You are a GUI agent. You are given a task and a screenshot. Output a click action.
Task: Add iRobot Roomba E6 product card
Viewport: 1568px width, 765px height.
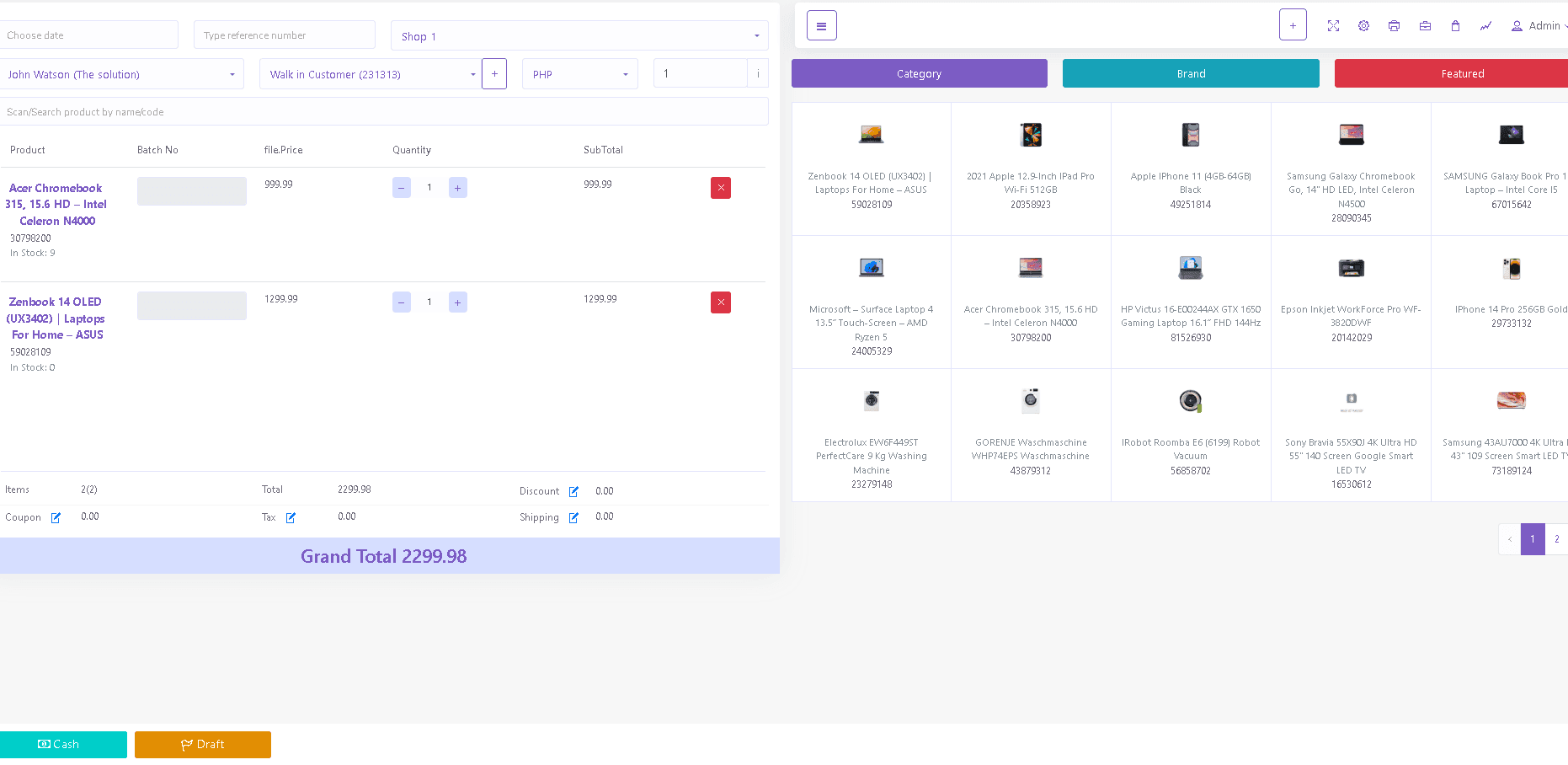click(x=1191, y=435)
